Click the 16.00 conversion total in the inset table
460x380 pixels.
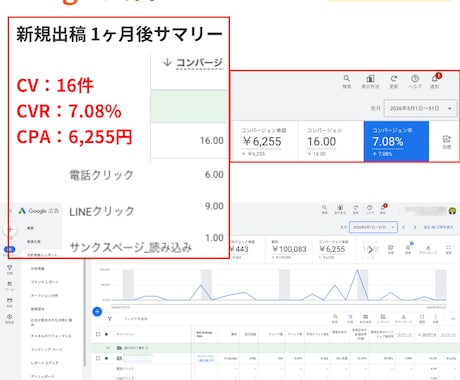click(212, 141)
